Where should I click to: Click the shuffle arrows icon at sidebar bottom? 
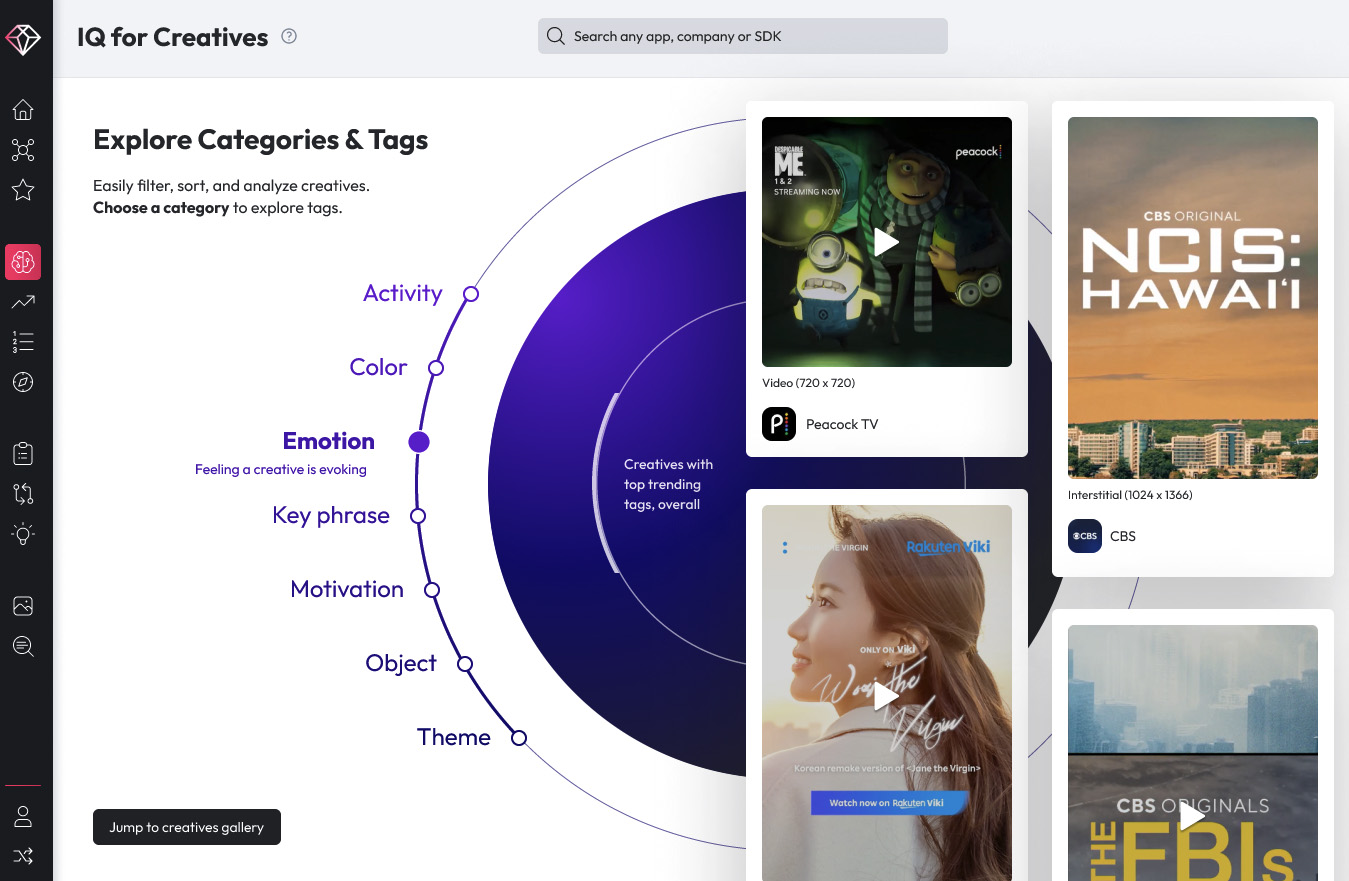[x=23, y=856]
